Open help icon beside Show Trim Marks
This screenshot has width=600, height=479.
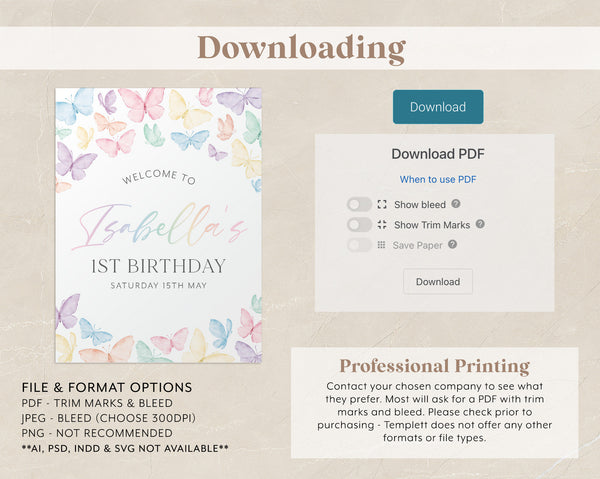point(480,225)
